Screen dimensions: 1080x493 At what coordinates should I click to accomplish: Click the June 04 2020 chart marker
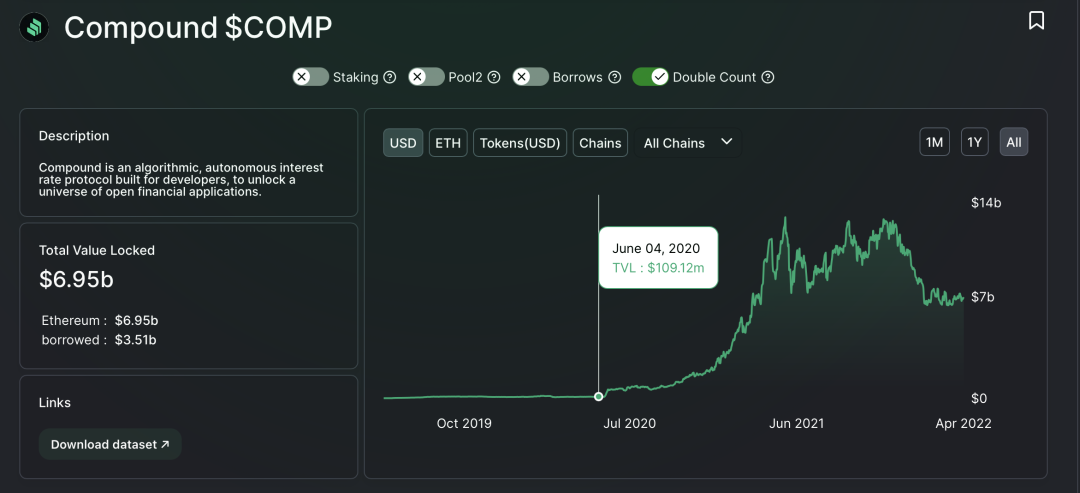pyautogui.click(x=599, y=396)
